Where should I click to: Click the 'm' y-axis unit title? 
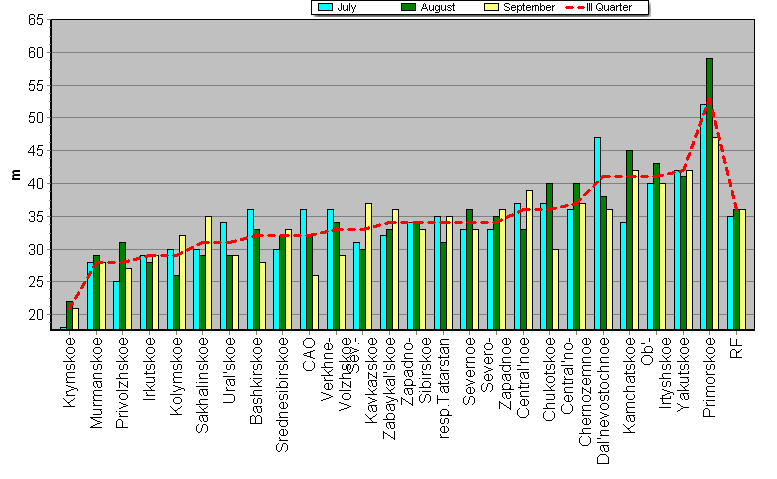pos(16,174)
